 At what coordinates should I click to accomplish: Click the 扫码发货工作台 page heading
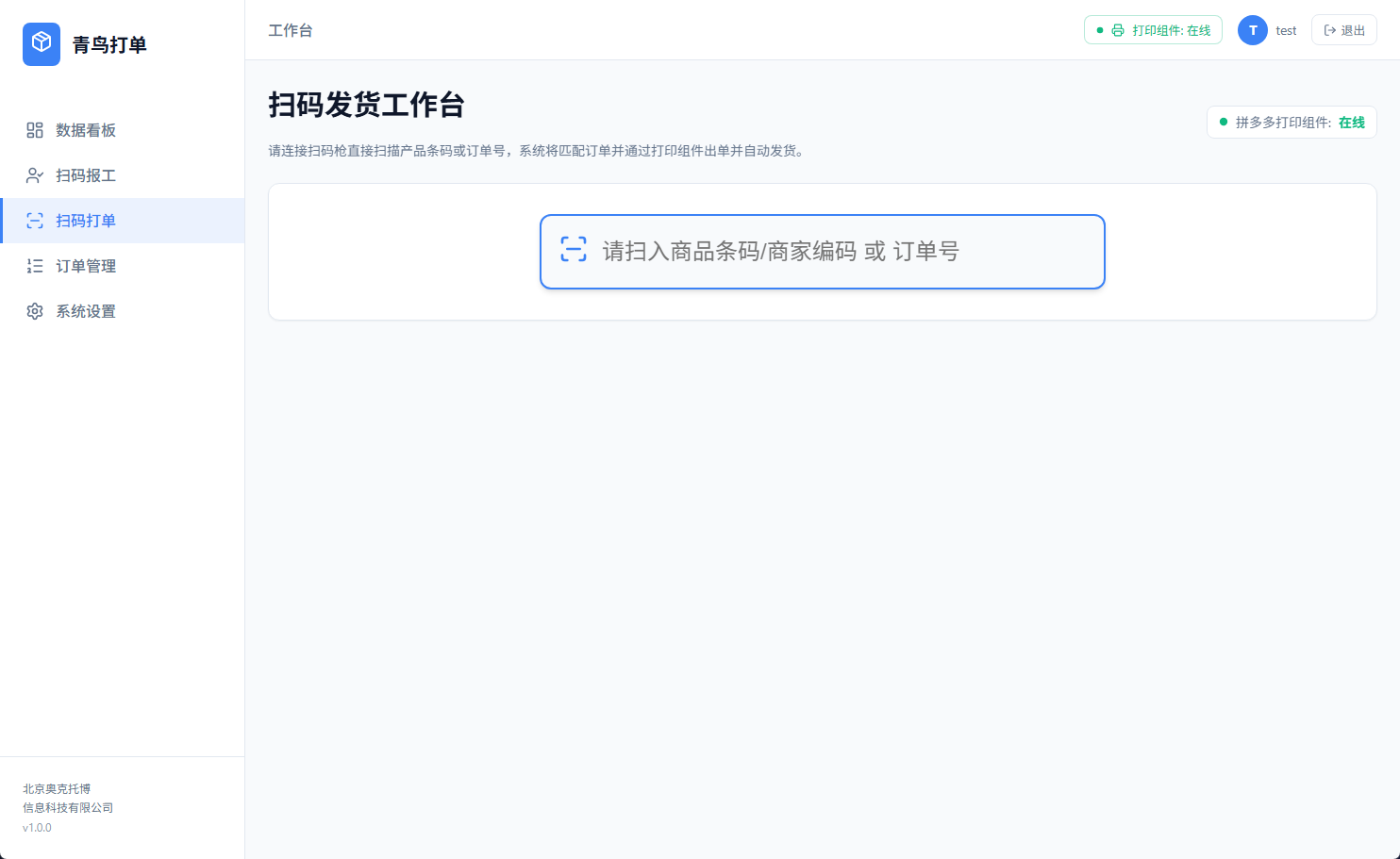point(366,105)
